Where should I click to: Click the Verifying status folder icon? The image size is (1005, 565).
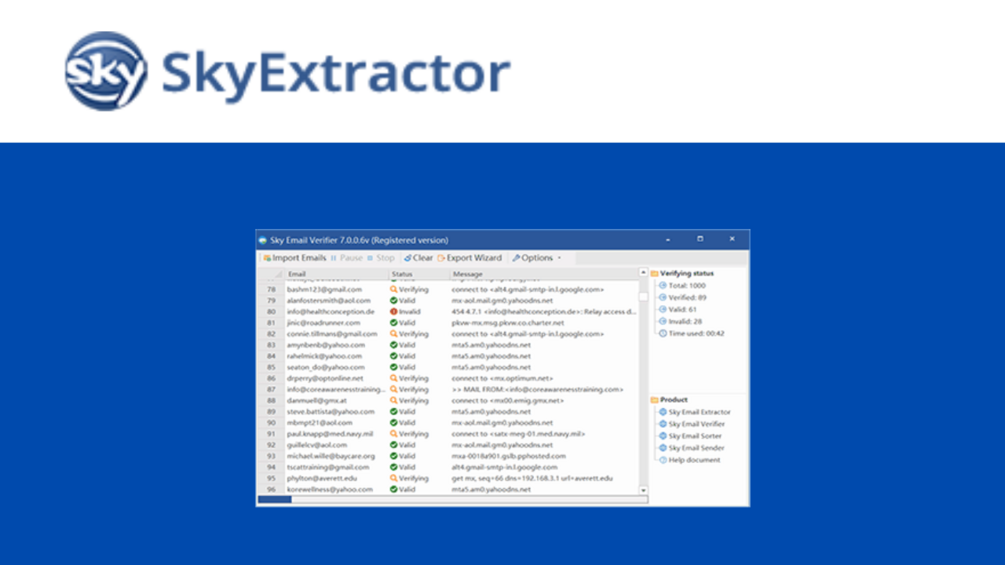point(654,274)
